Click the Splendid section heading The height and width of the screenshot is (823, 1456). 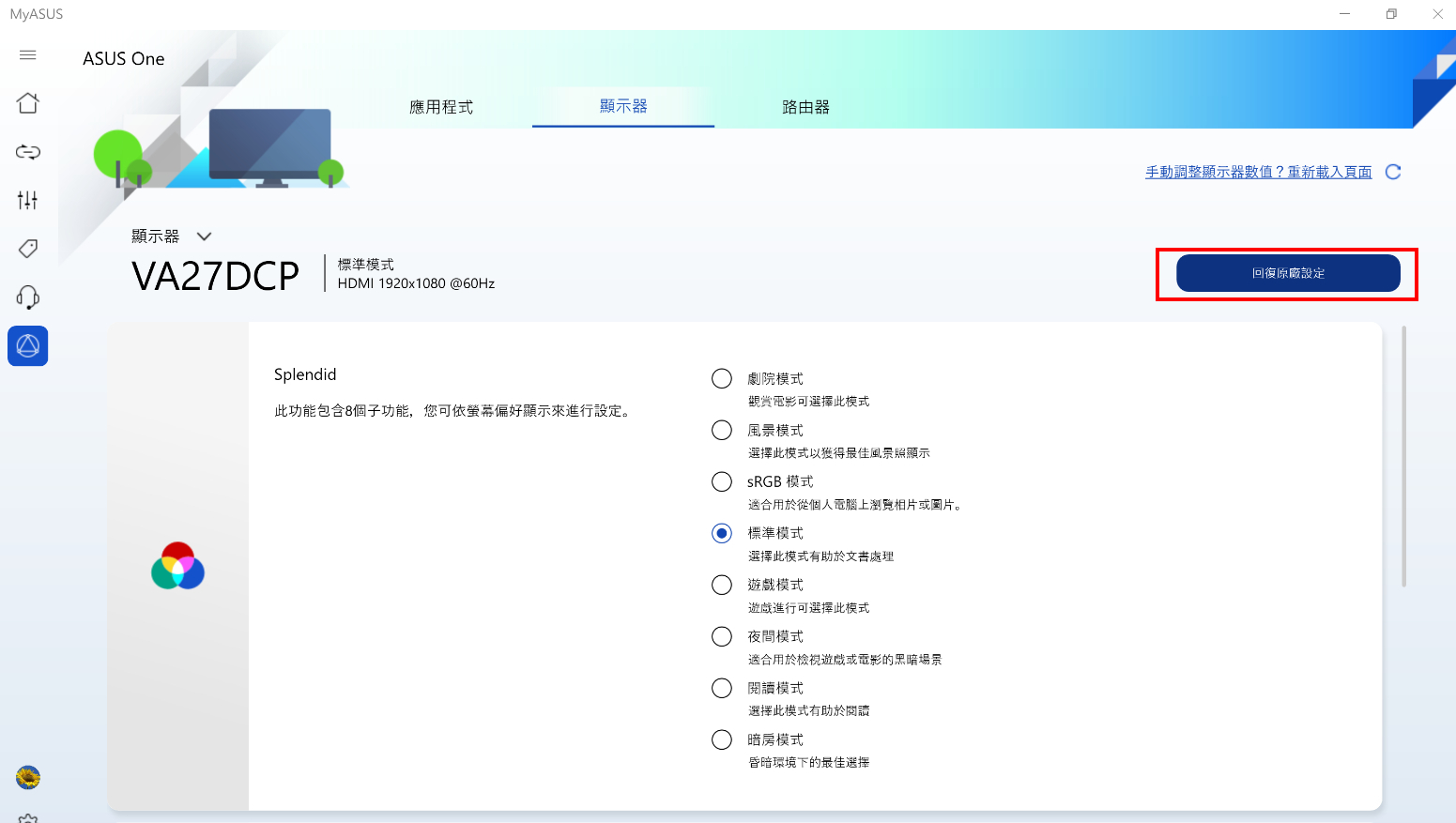point(305,374)
